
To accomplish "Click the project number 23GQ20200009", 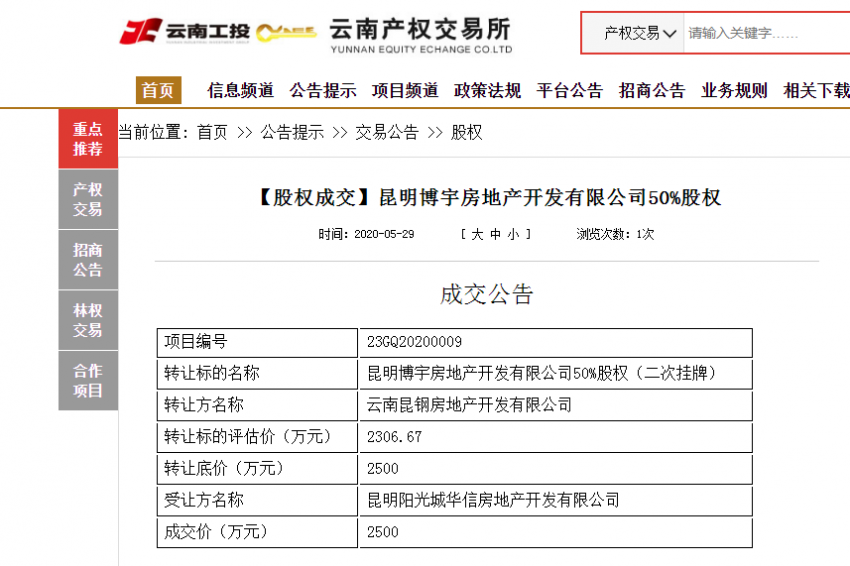I will click(x=415, y=342).
